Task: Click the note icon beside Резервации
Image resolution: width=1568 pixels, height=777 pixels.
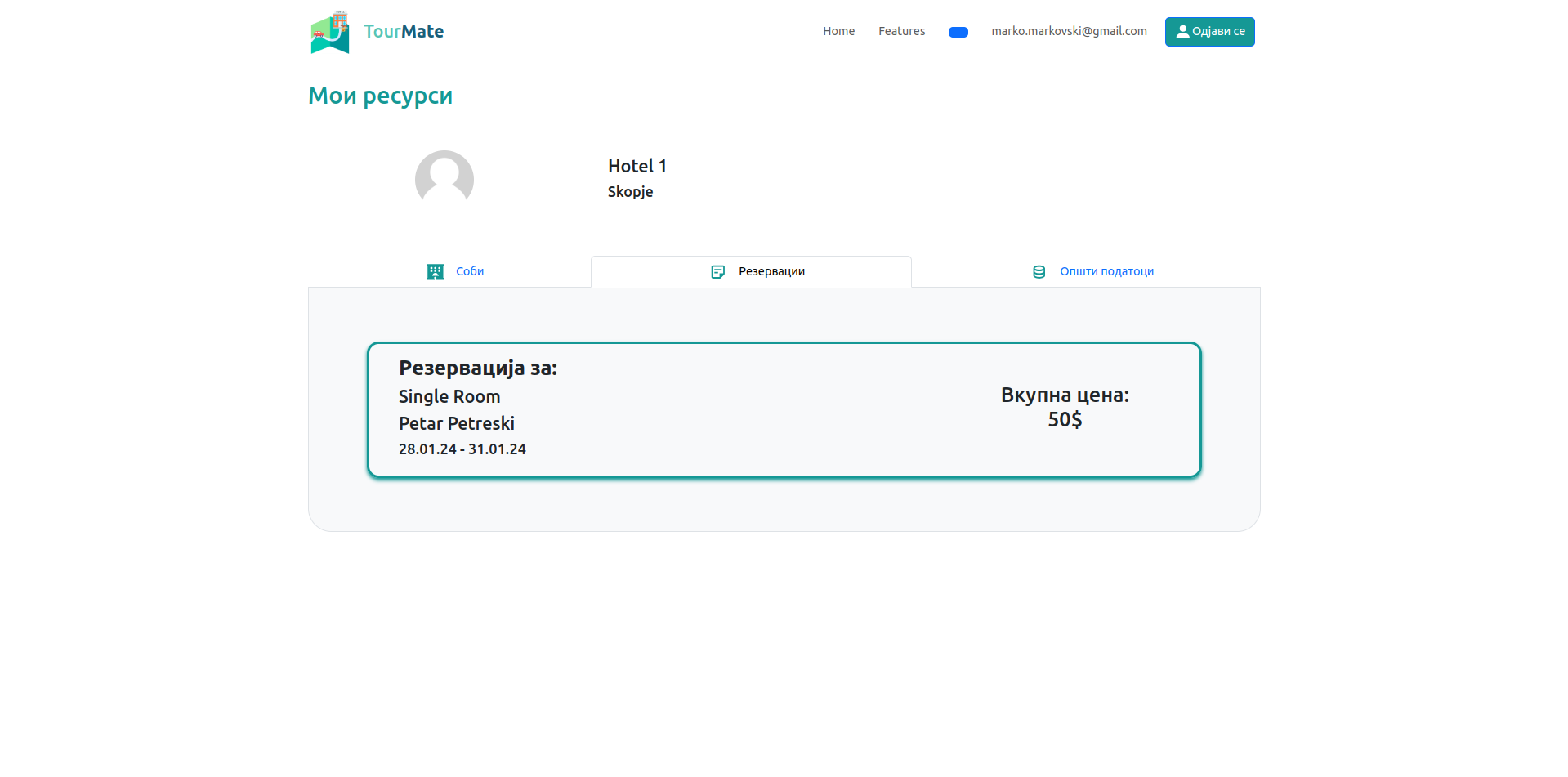Action: click(x=717, y=272)
